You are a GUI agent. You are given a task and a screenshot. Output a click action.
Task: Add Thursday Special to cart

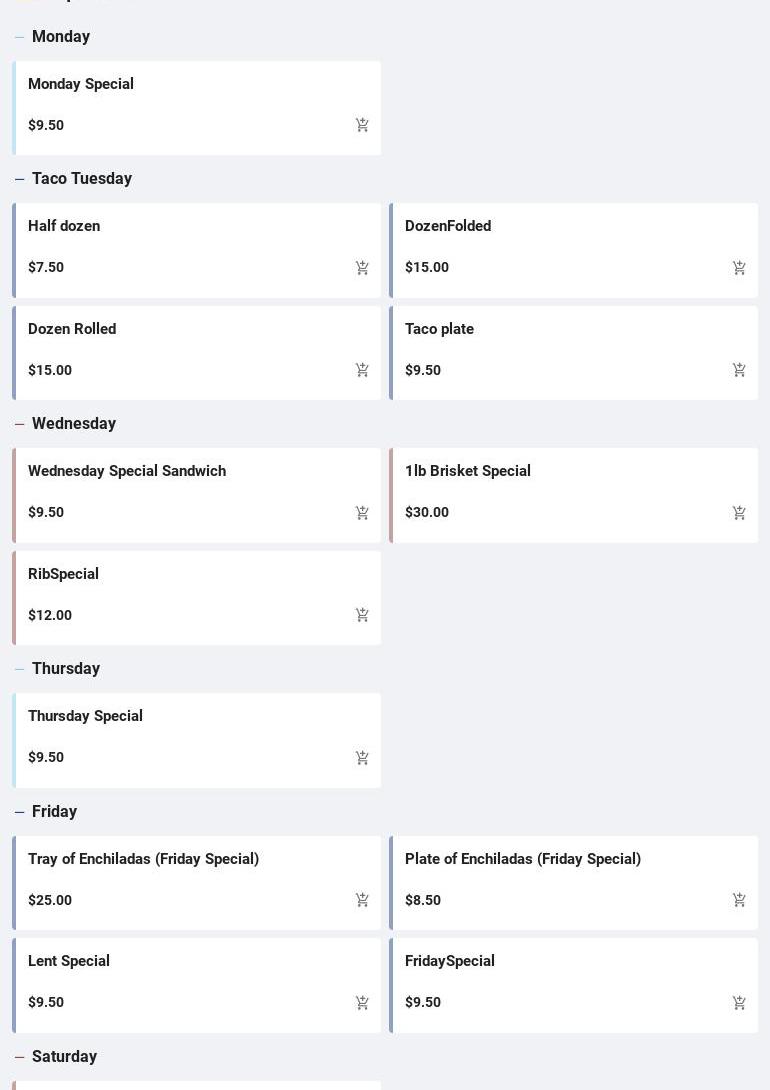point(362,758)
